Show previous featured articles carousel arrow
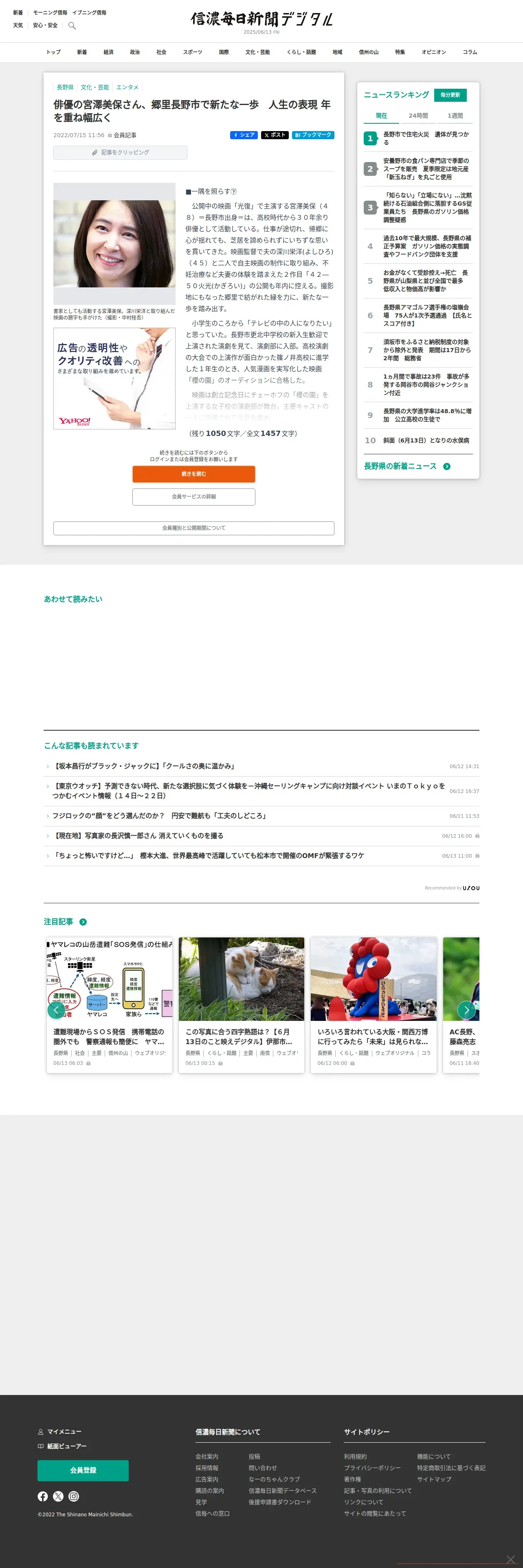 [56, 1010]
